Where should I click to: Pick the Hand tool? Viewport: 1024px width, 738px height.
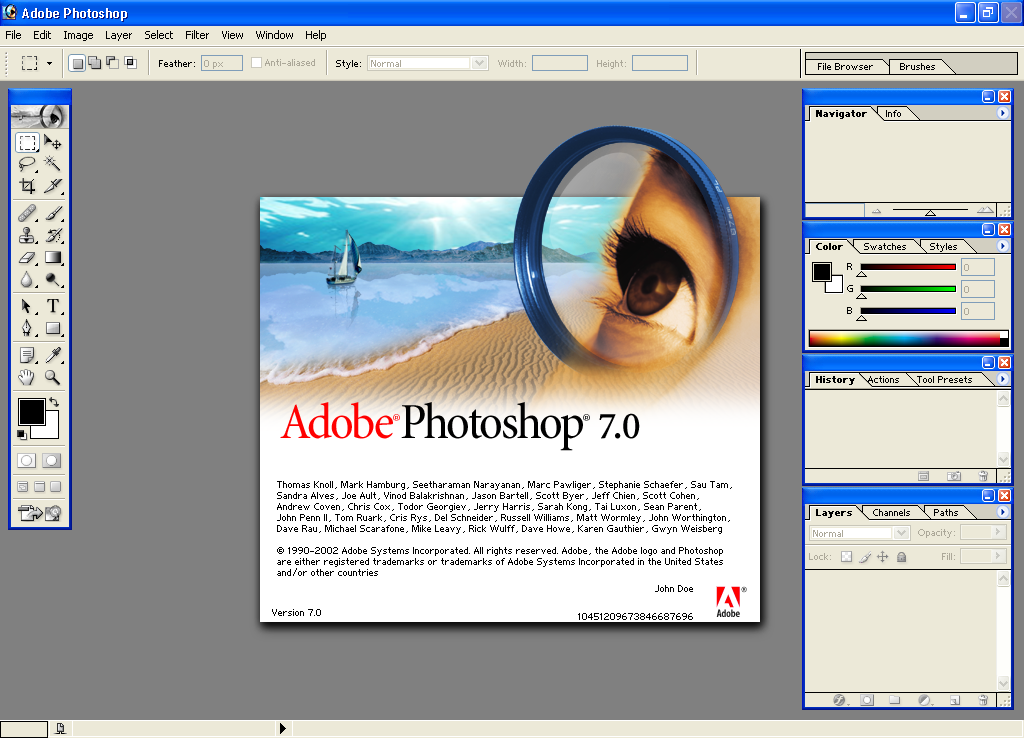click(27, 377)
